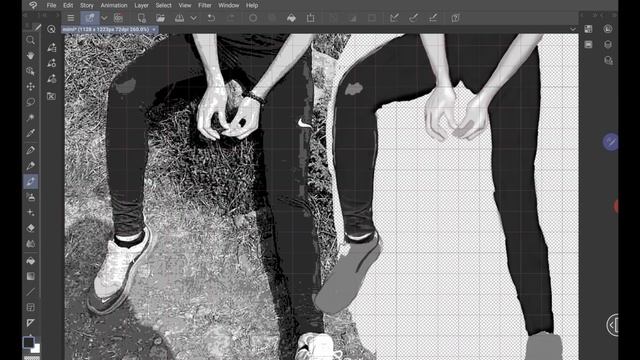This screenshot has height=360, width=640.
Task: Select the Zoom magnifier tool
Action: 31,40
